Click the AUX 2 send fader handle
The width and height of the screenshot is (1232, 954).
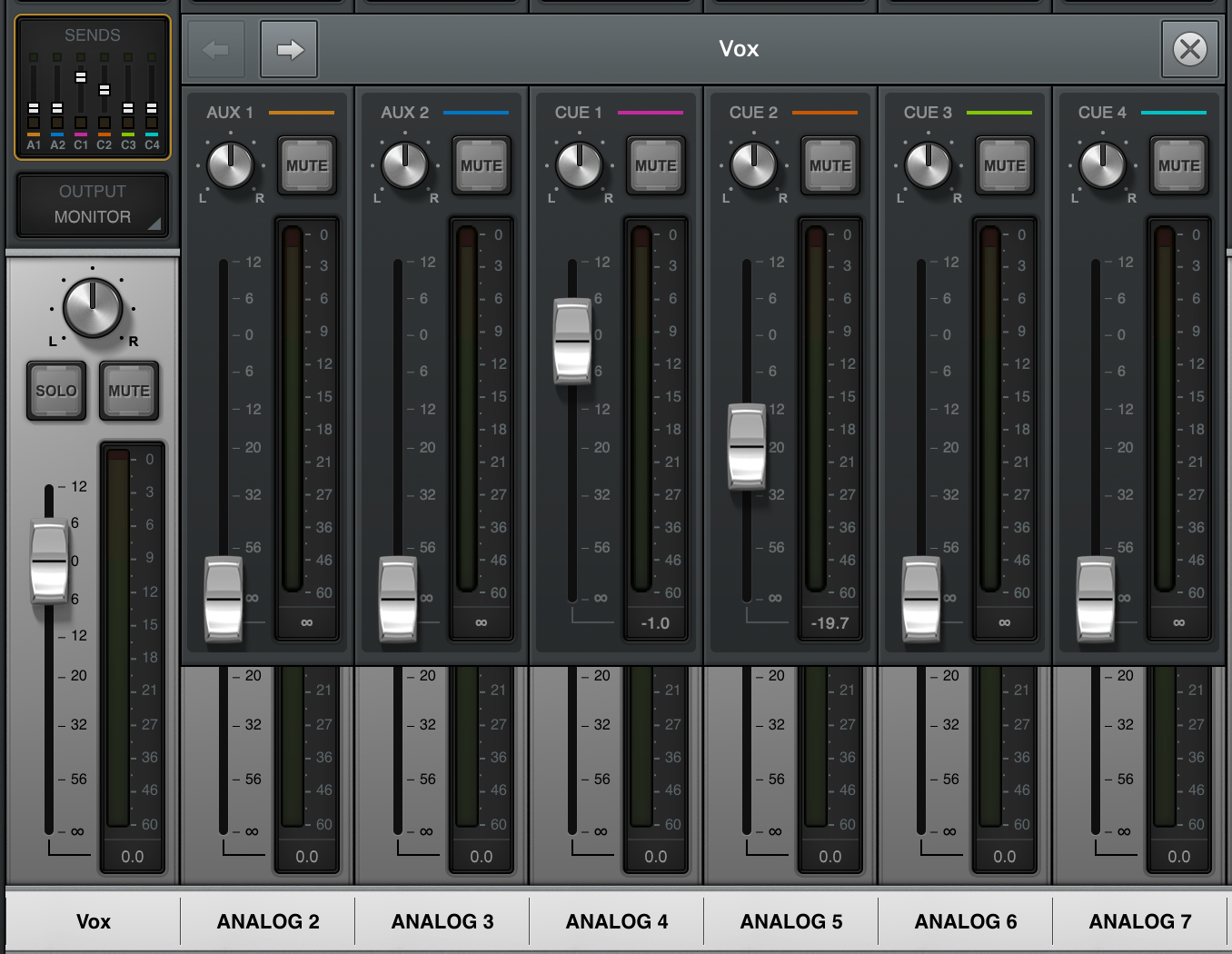(398, 600)
